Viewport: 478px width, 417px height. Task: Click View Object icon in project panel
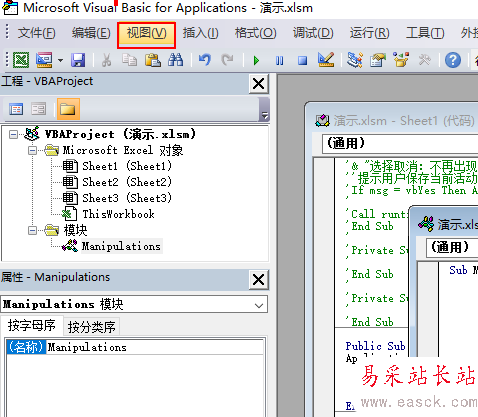(39, 109)
